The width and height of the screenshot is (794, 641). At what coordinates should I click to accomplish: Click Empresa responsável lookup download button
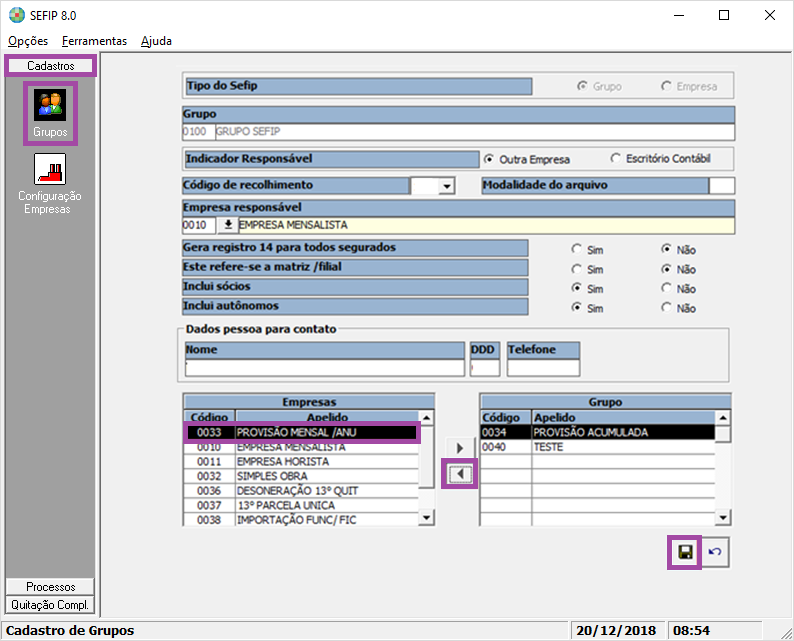(x=228, y=225)
